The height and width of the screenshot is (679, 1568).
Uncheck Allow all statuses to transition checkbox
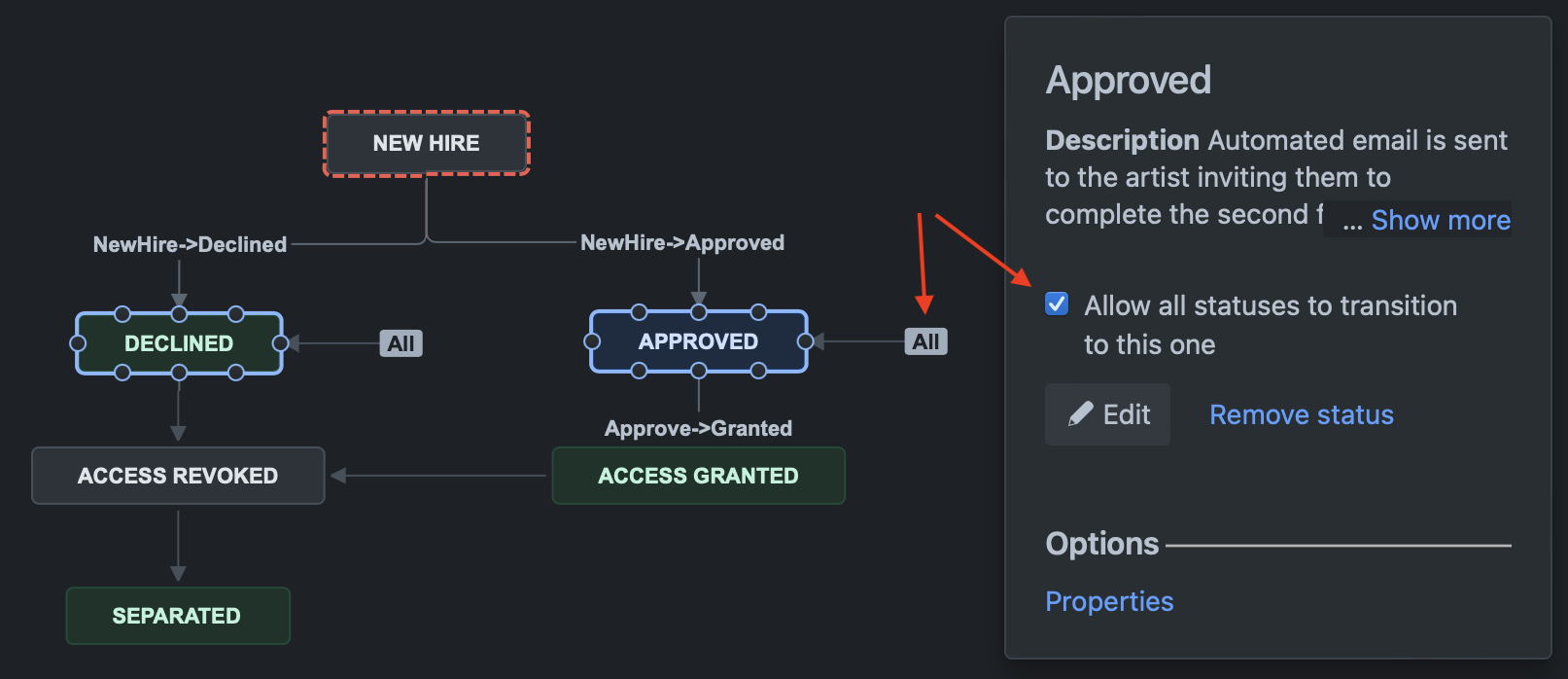point(1057,304)
